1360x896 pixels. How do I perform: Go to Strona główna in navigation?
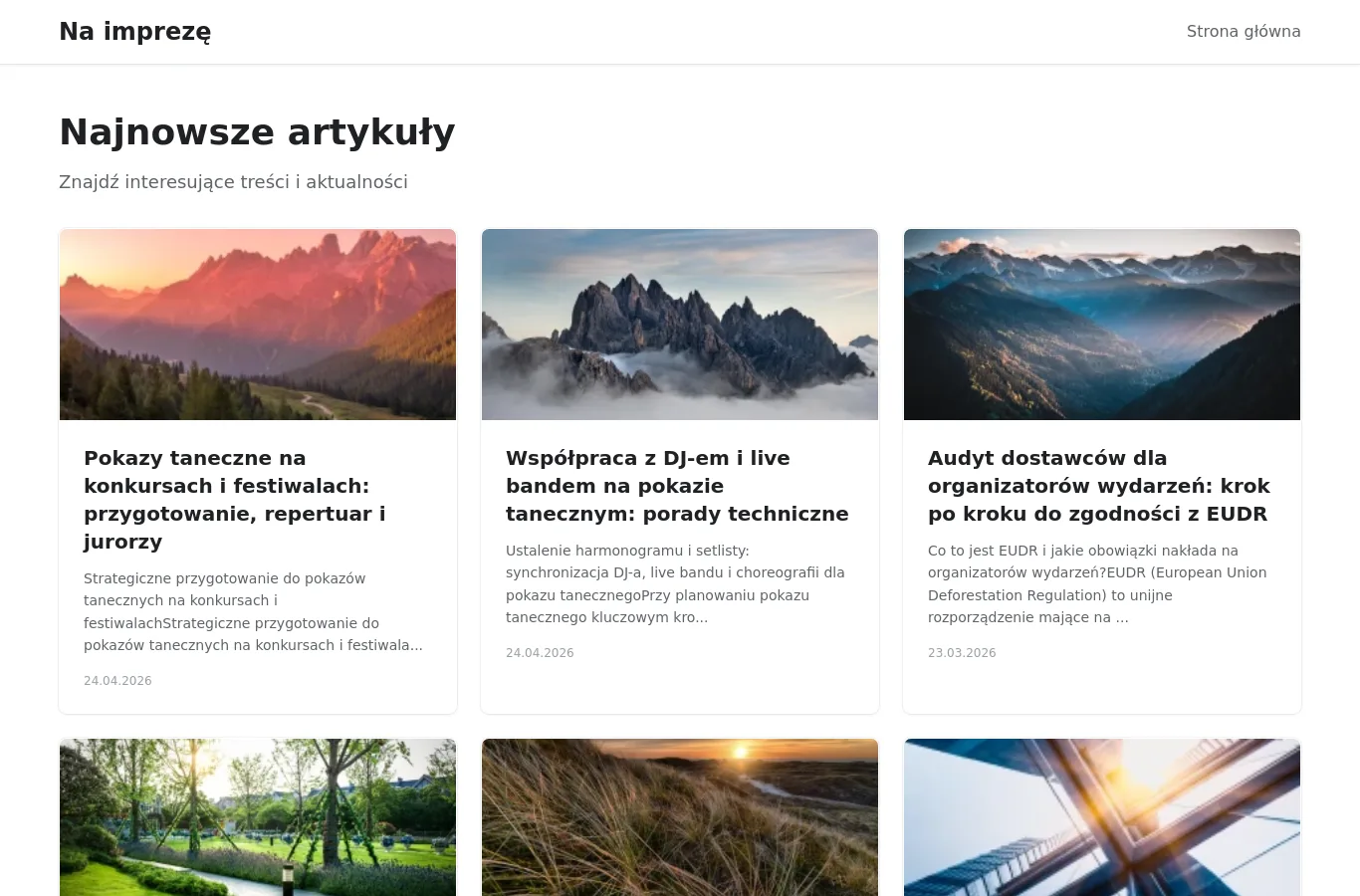click(1244, 32)
